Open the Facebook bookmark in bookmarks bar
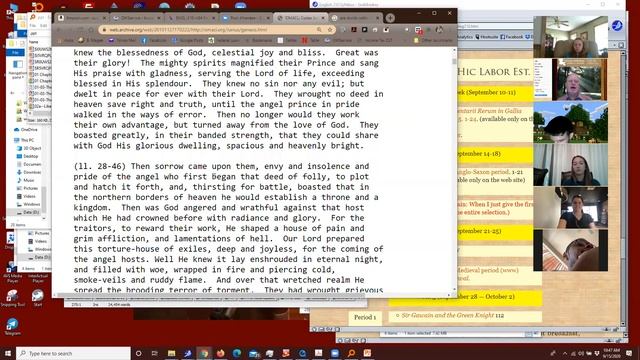The width and height of the screenshot is (640, 360). [153, 40]
